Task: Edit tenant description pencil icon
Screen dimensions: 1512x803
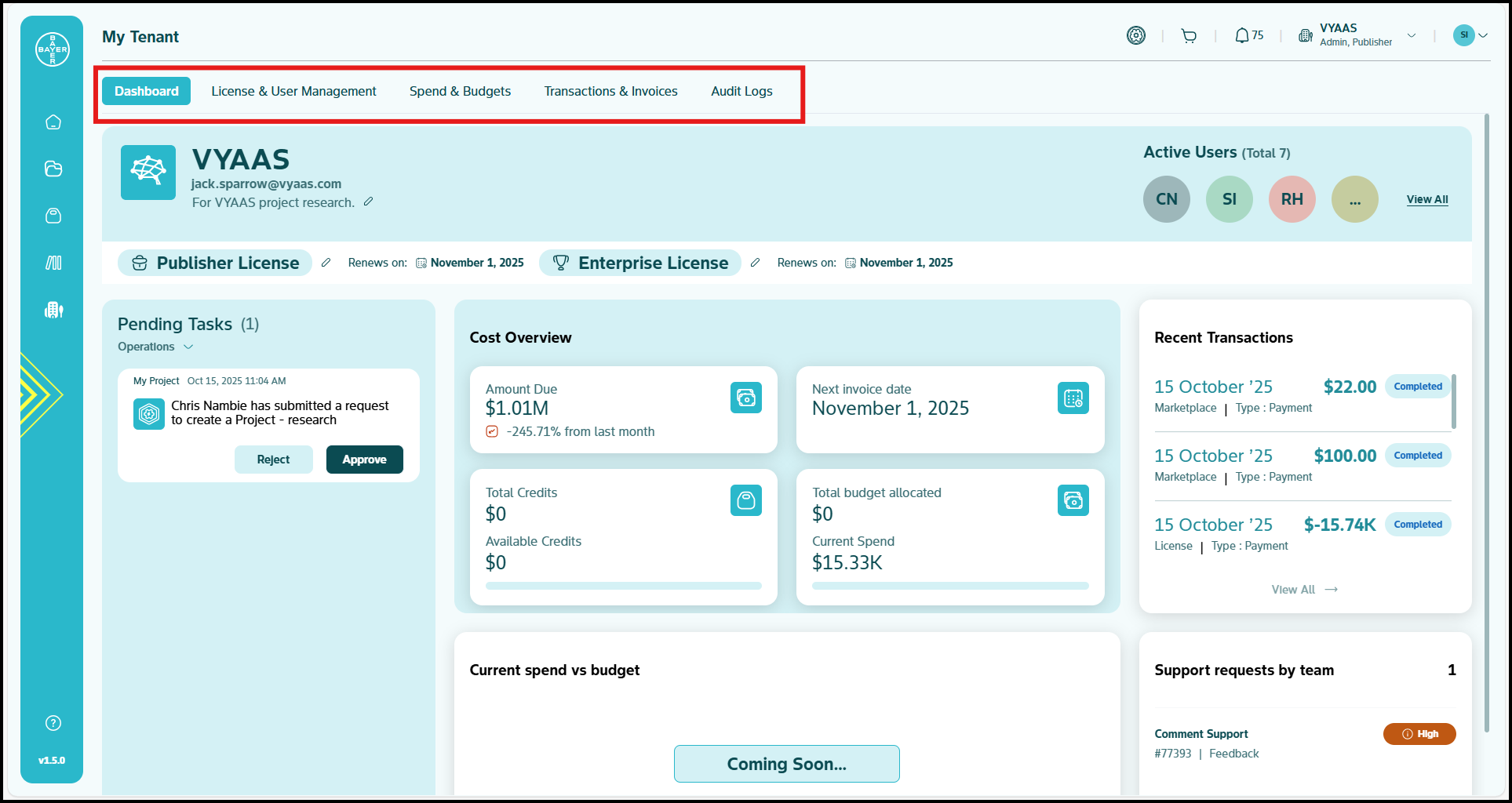Action: coord(368,202)
